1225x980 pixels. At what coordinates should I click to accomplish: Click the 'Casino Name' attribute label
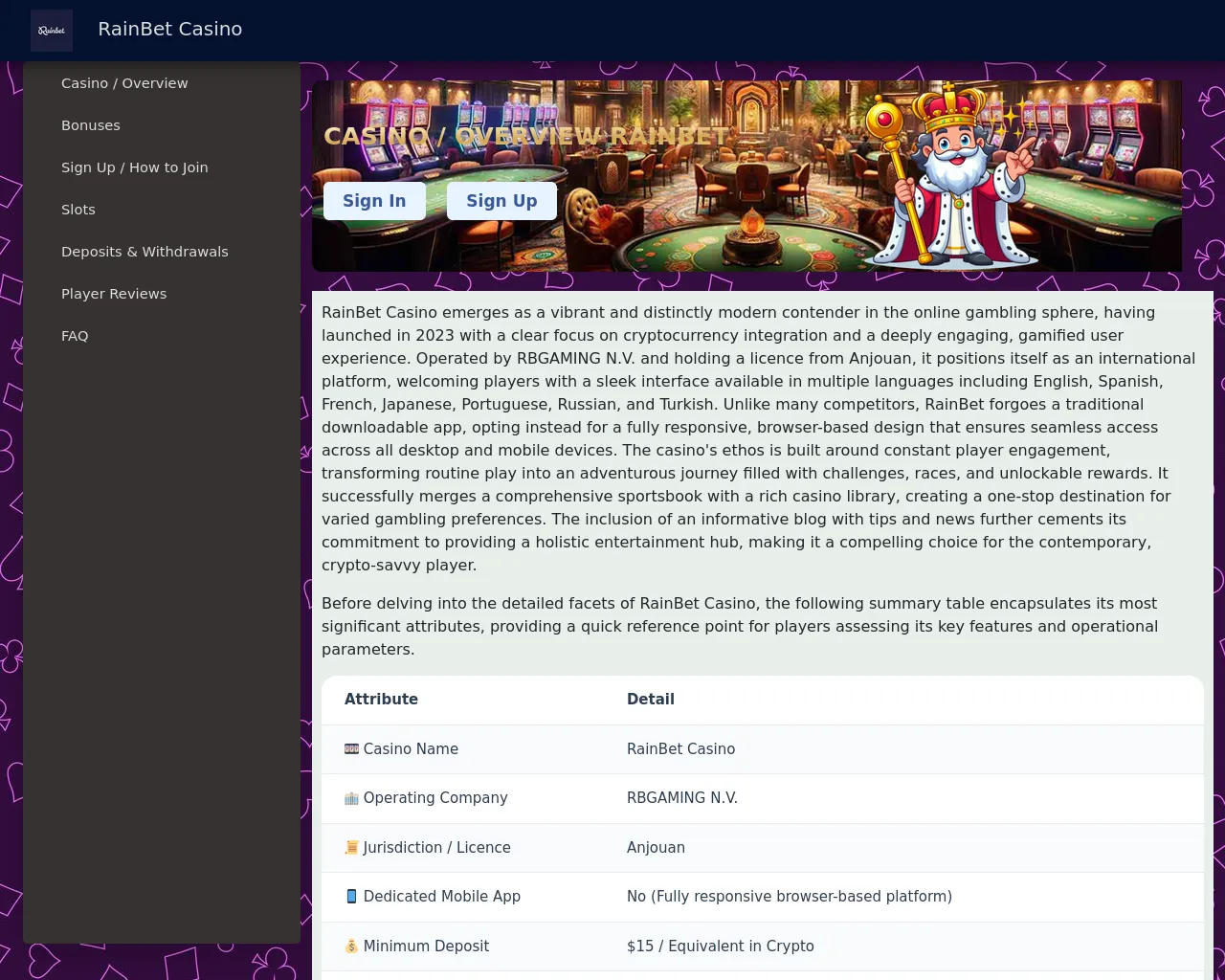coord(411,749)
